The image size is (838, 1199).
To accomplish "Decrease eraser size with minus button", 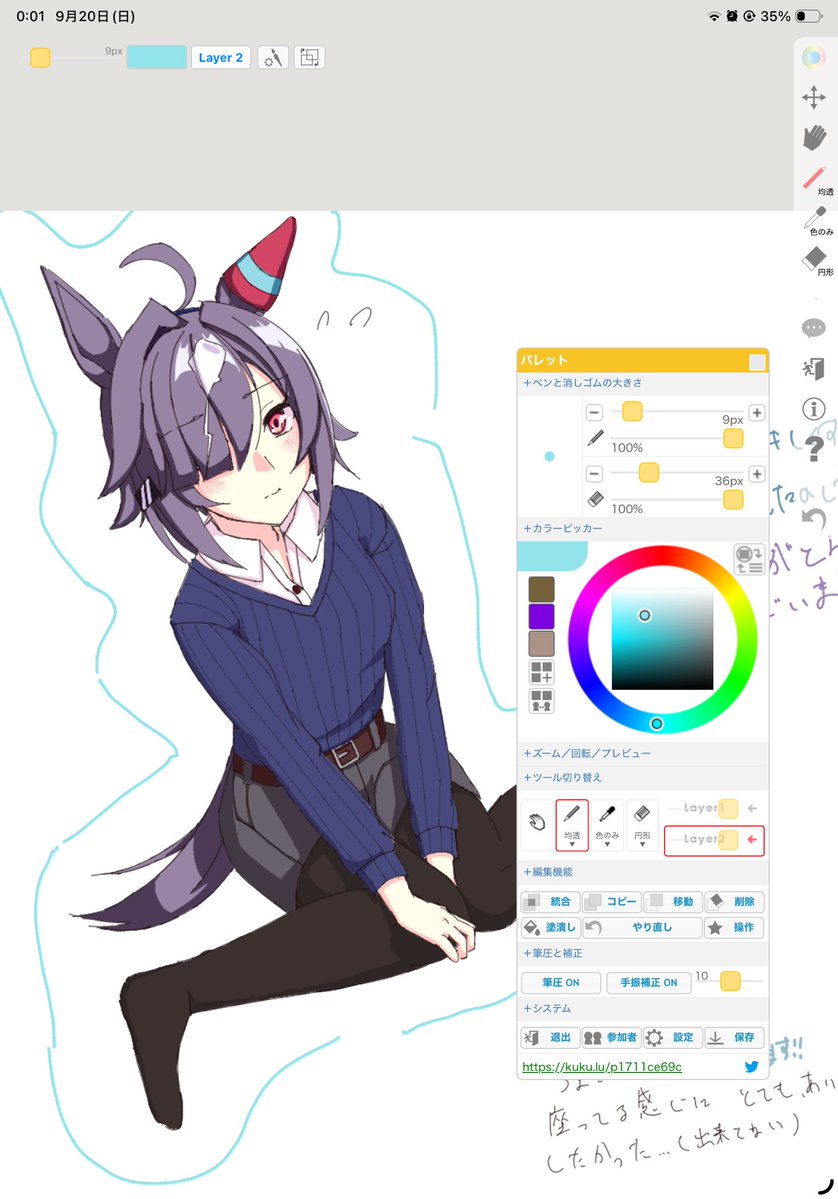I will point(594,474).
